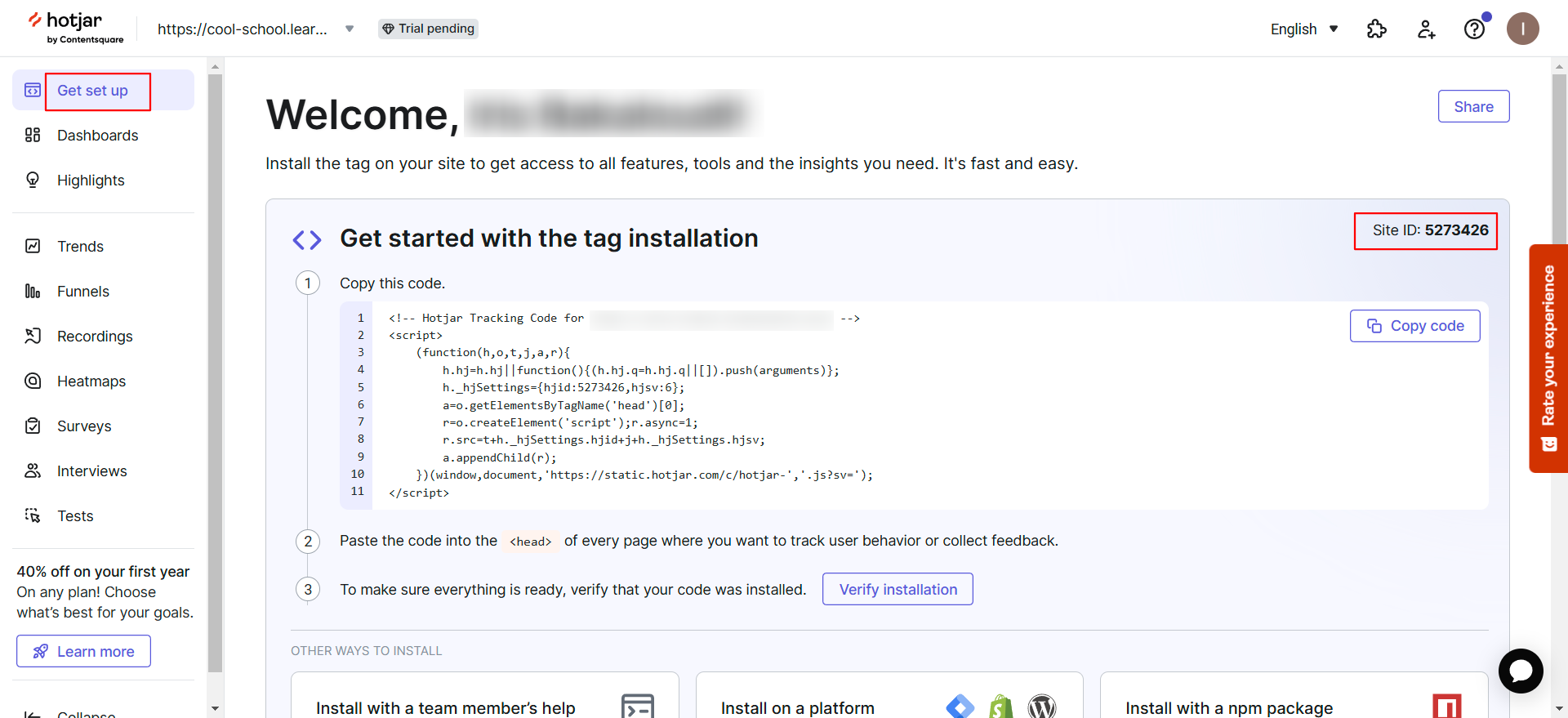The width and height of the screenshot is (1568, 718).
Task: Click the Recordings icon
Action: (x=33, y=337)
